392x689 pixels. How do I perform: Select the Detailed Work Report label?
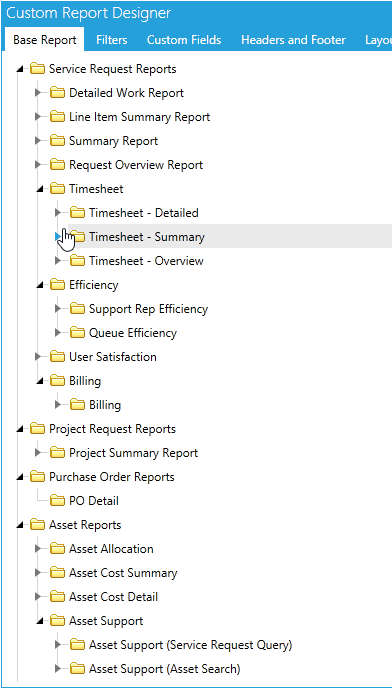click(127, 93)
